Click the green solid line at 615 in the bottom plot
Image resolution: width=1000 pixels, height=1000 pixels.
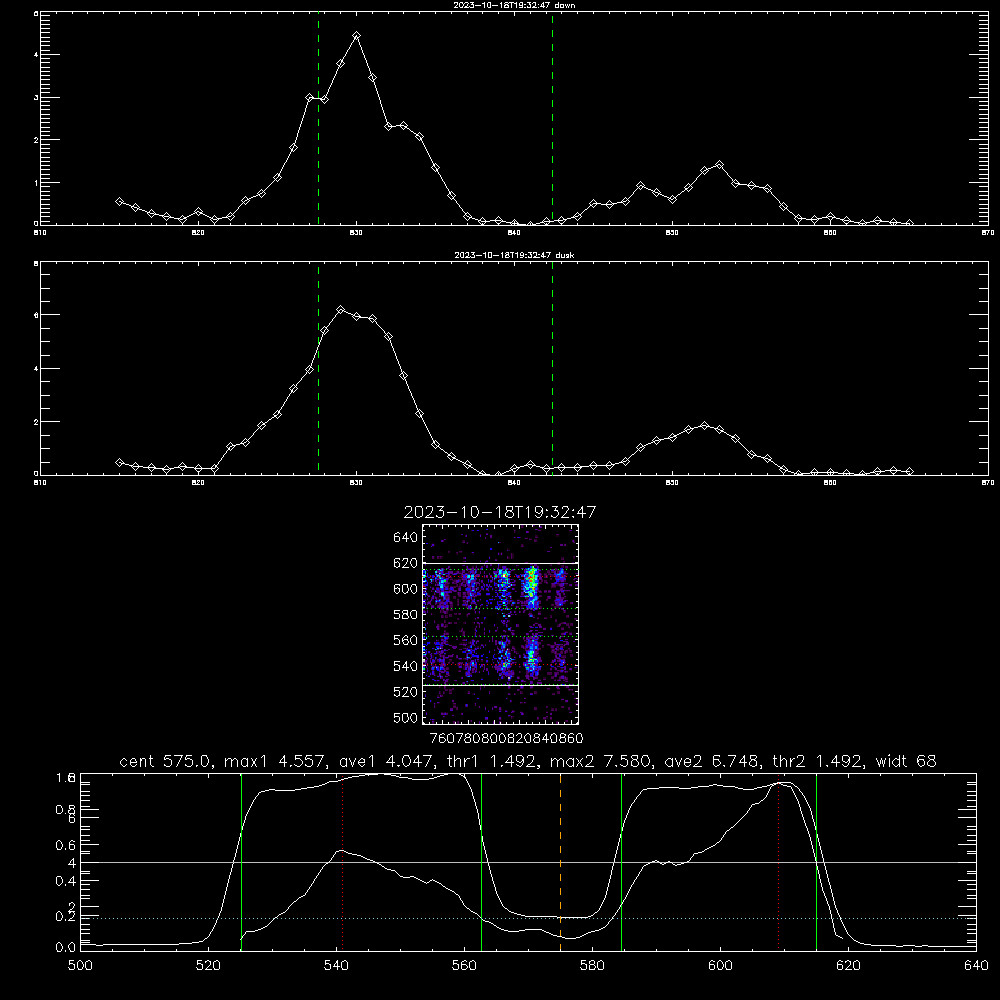pyautogui.click(x=816, y=862)
